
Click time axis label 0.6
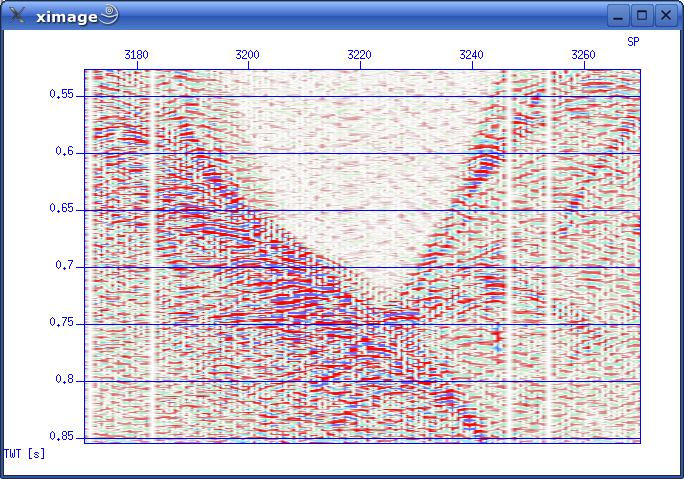tap(65, 152)
